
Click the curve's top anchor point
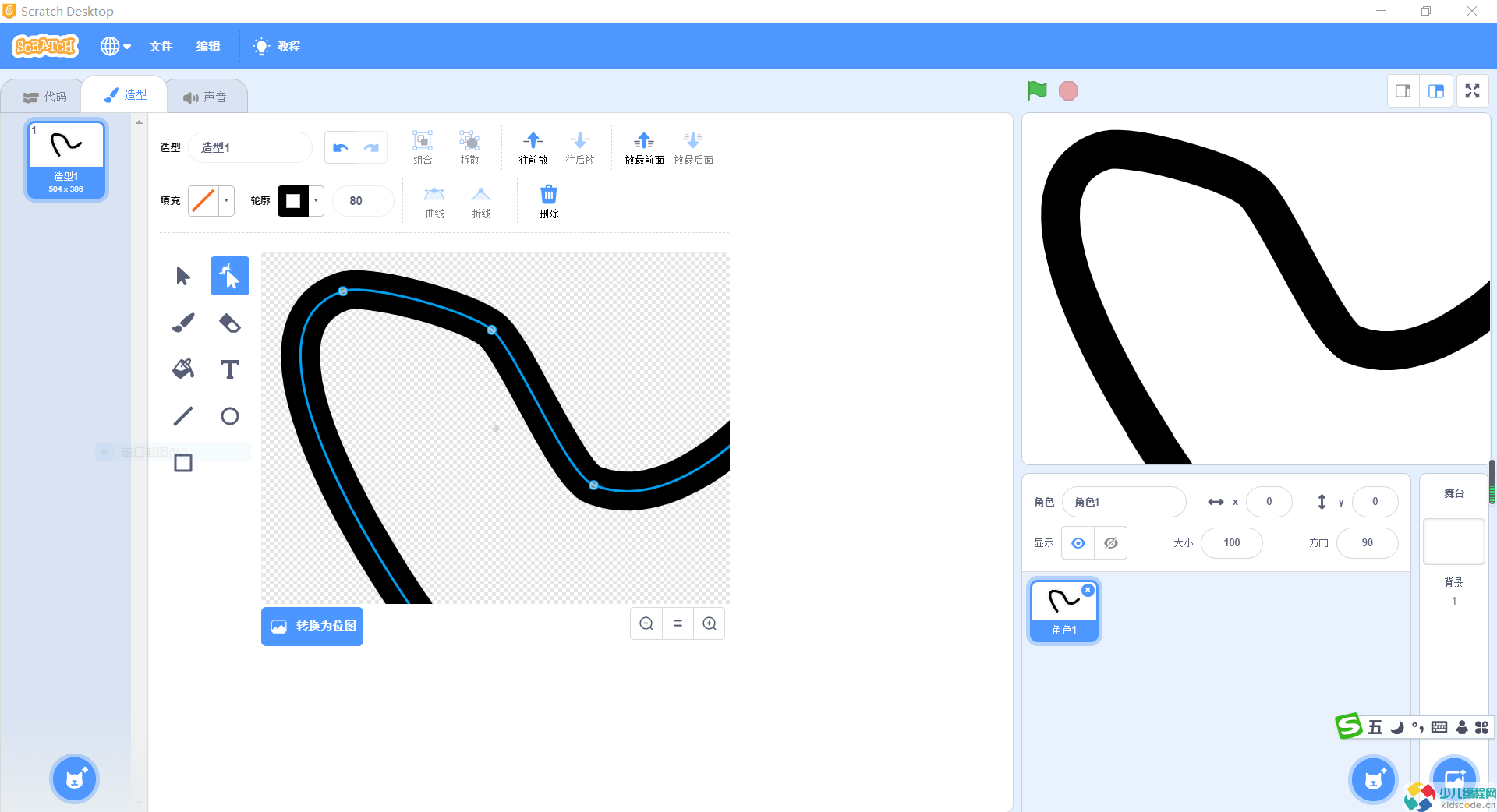coord(343,291)
